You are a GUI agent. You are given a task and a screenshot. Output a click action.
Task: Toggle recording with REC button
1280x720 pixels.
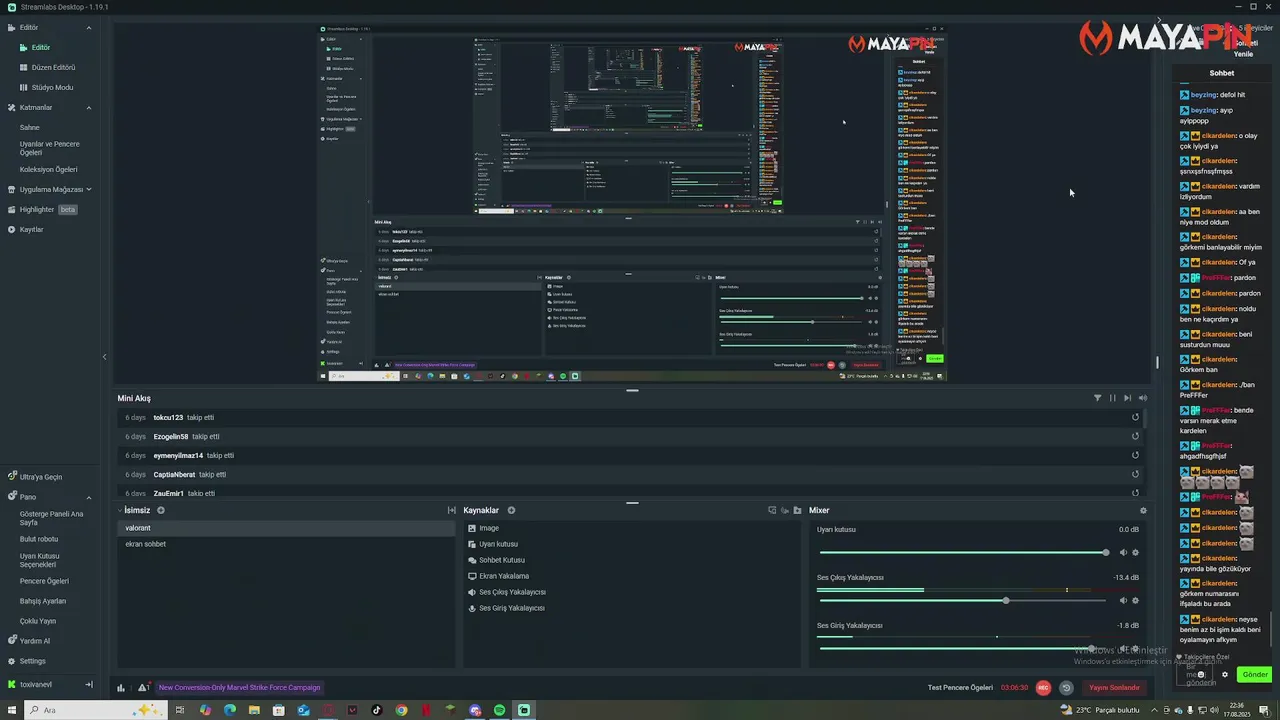[1043, 687]
